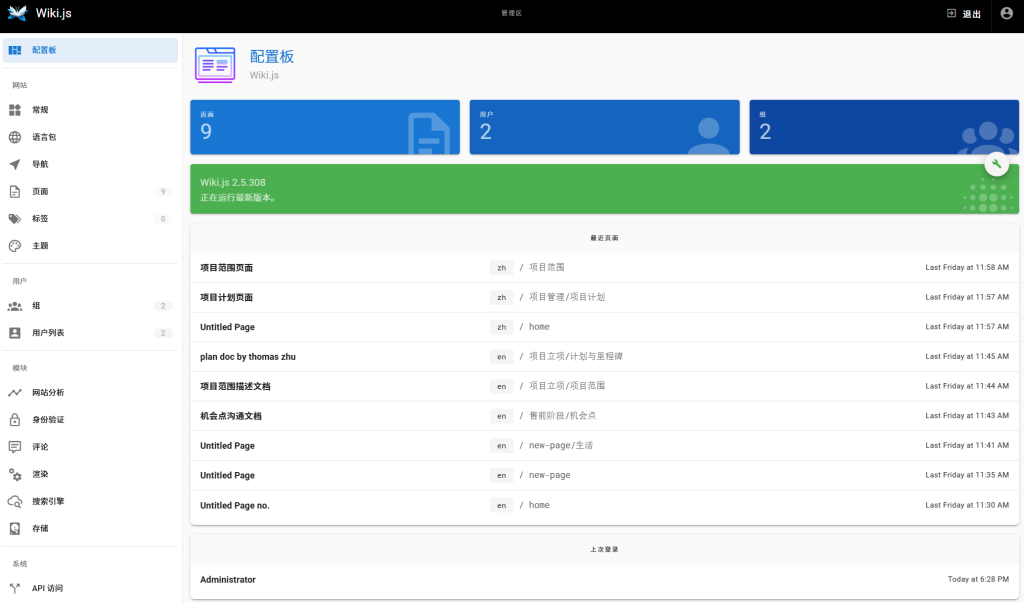Viewport: 1024px width, 603px height.
Task: Open the 标签 tags icon
Action: coord(15,218)
